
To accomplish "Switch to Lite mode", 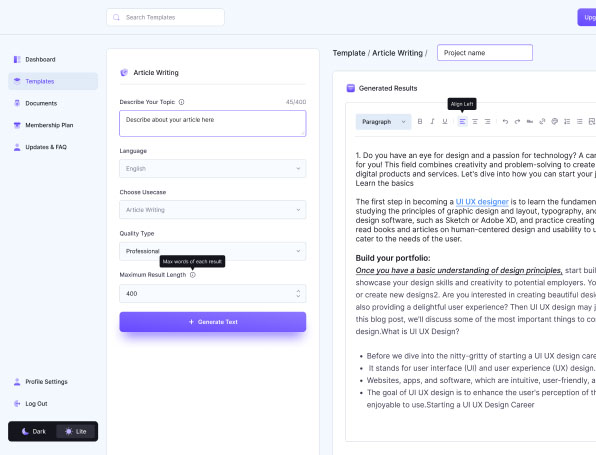I will coord(76,431).
